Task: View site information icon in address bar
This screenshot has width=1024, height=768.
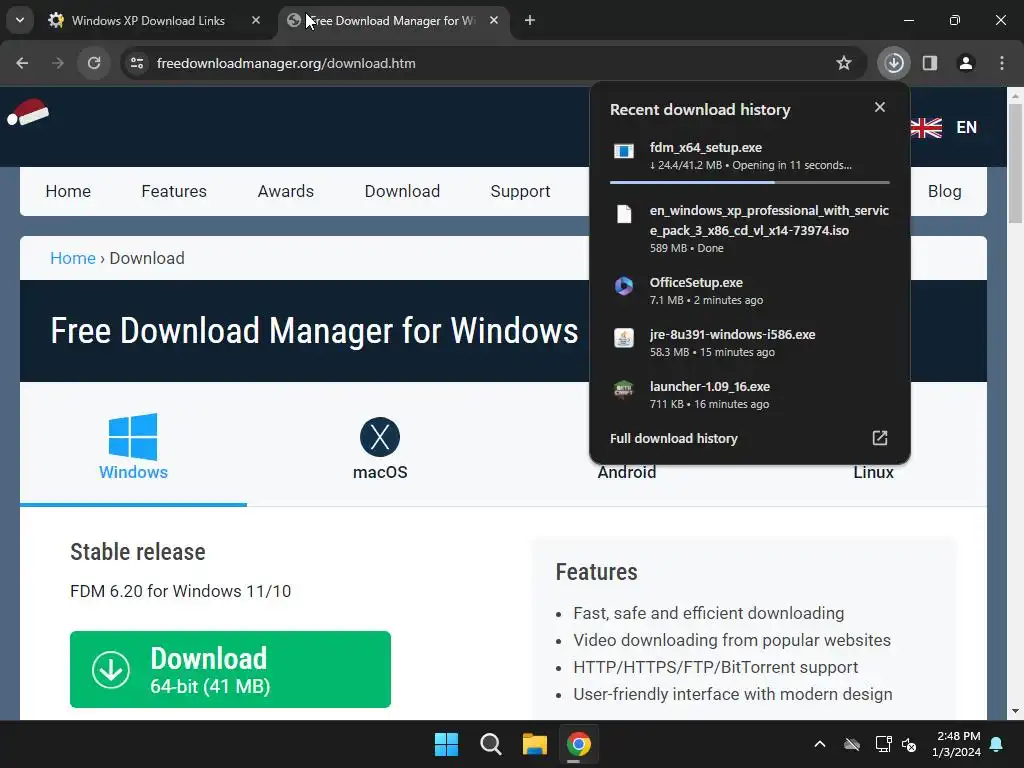Action: coord(137,63)
